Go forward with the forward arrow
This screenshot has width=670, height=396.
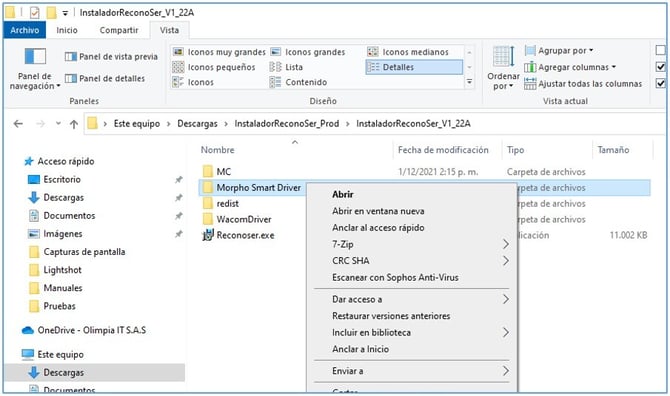pos(41,124)
